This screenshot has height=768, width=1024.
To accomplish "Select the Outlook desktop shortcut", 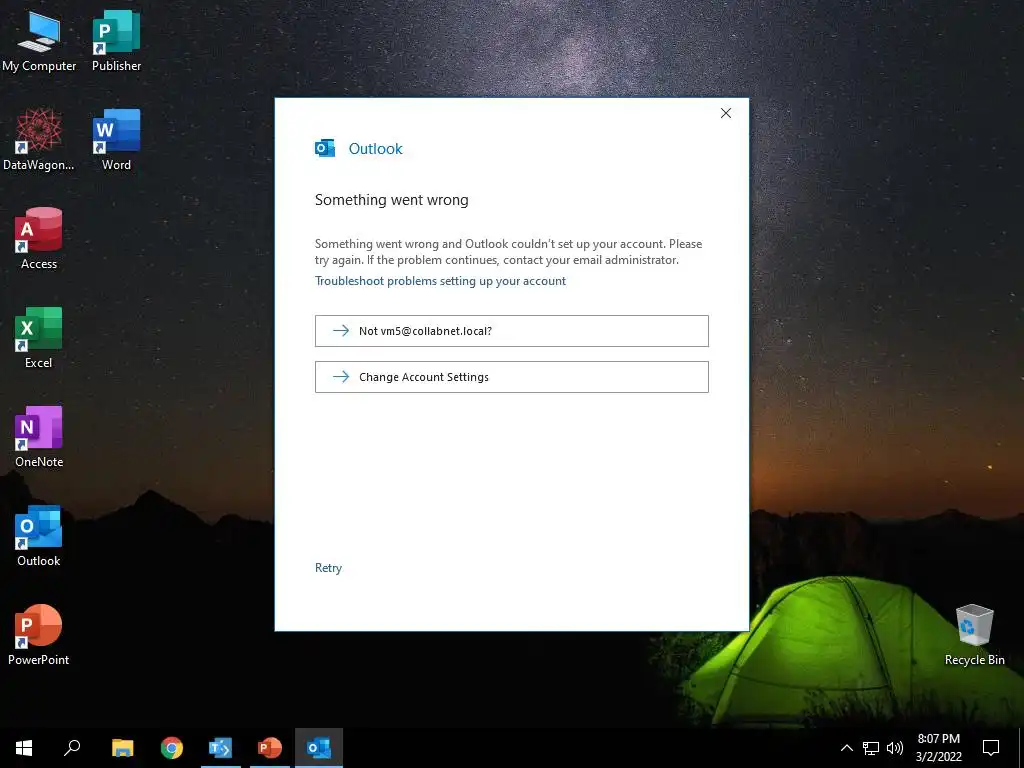I will 39,536.
